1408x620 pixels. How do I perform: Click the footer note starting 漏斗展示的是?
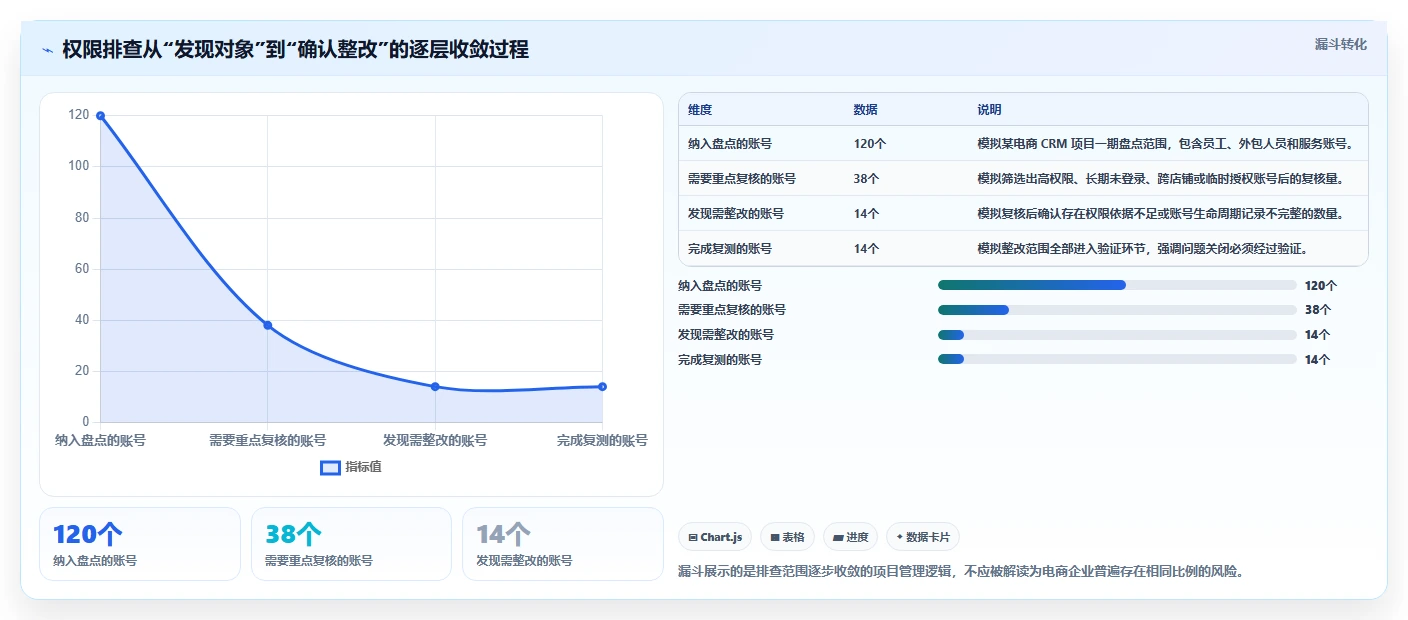[961, 572]
